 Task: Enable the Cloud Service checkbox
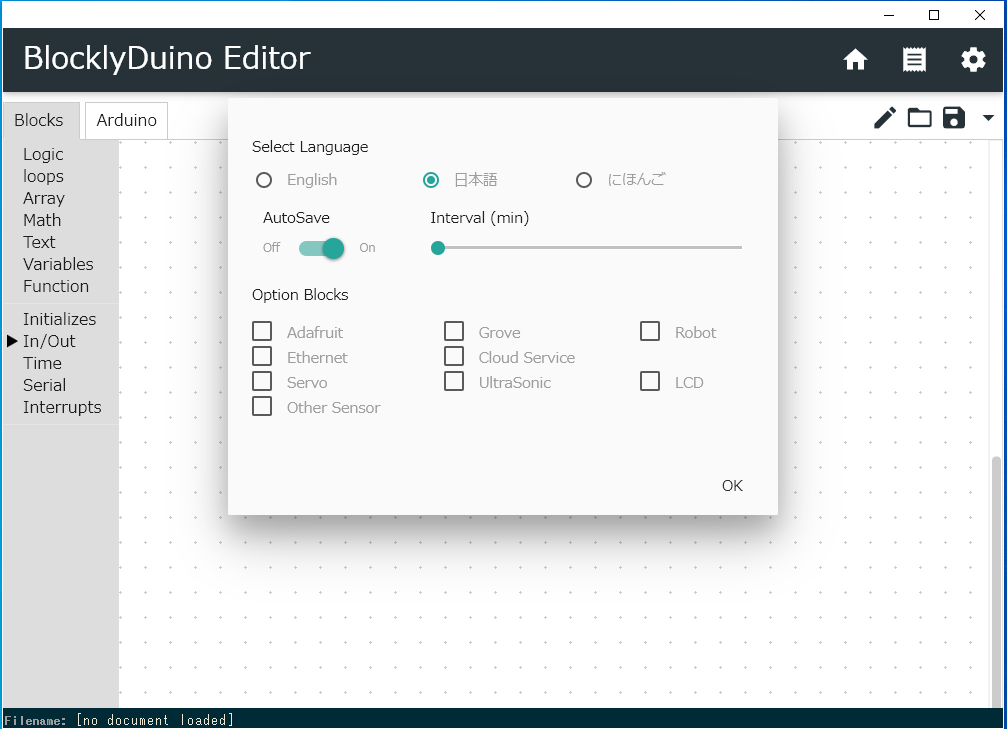click(454, 356)
